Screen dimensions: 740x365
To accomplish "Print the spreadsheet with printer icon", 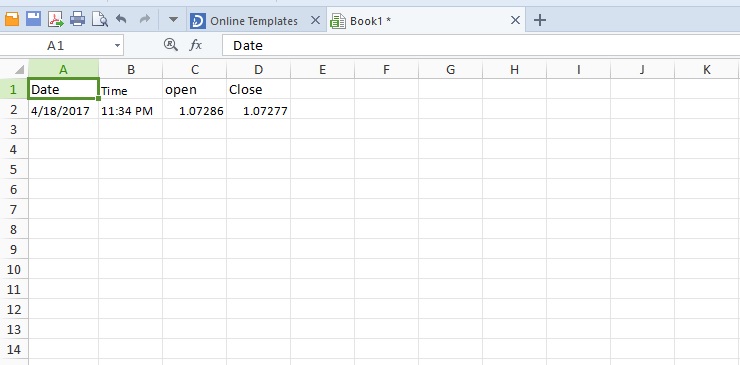I will click(x=77, y=19).
